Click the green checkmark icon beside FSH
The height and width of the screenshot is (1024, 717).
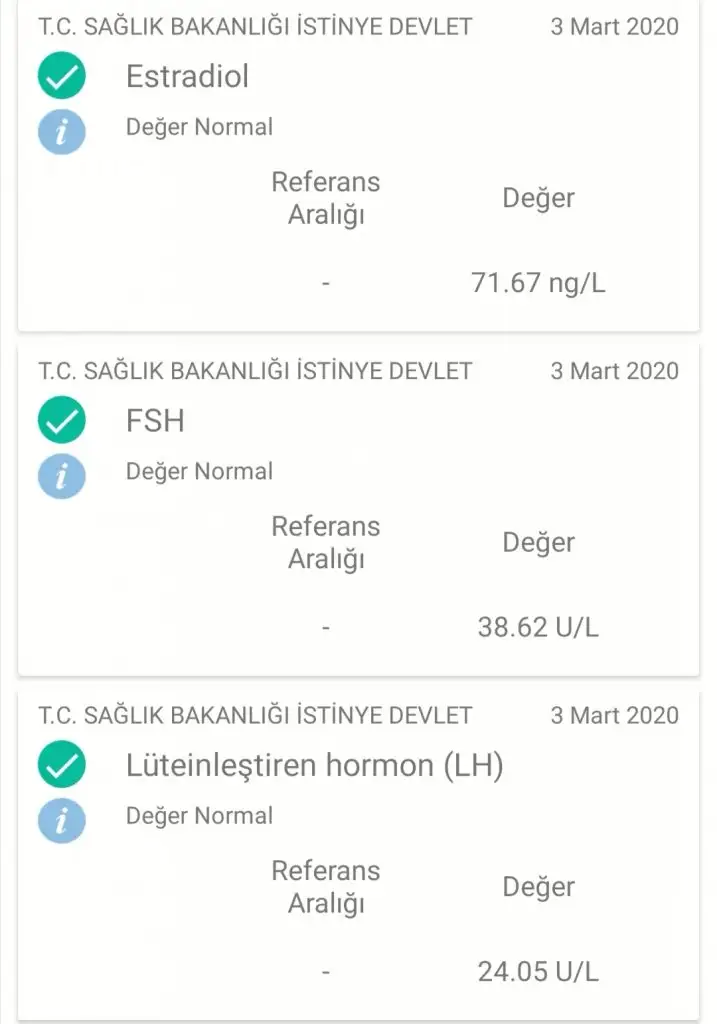click(x=62, y=421)
